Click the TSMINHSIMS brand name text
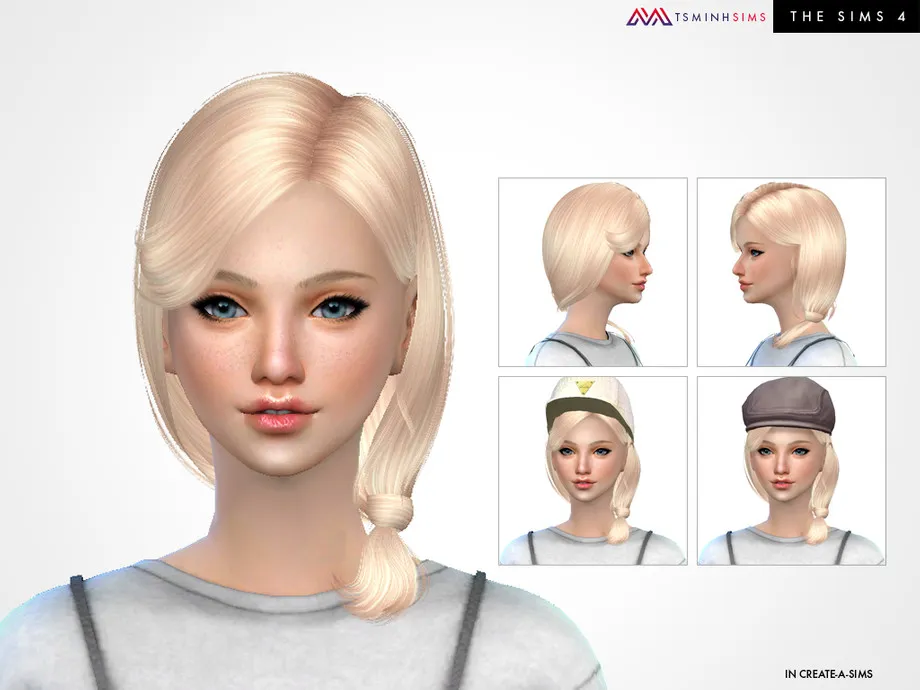Viewport: 920px width, 690px height. [x=721, y=17]
